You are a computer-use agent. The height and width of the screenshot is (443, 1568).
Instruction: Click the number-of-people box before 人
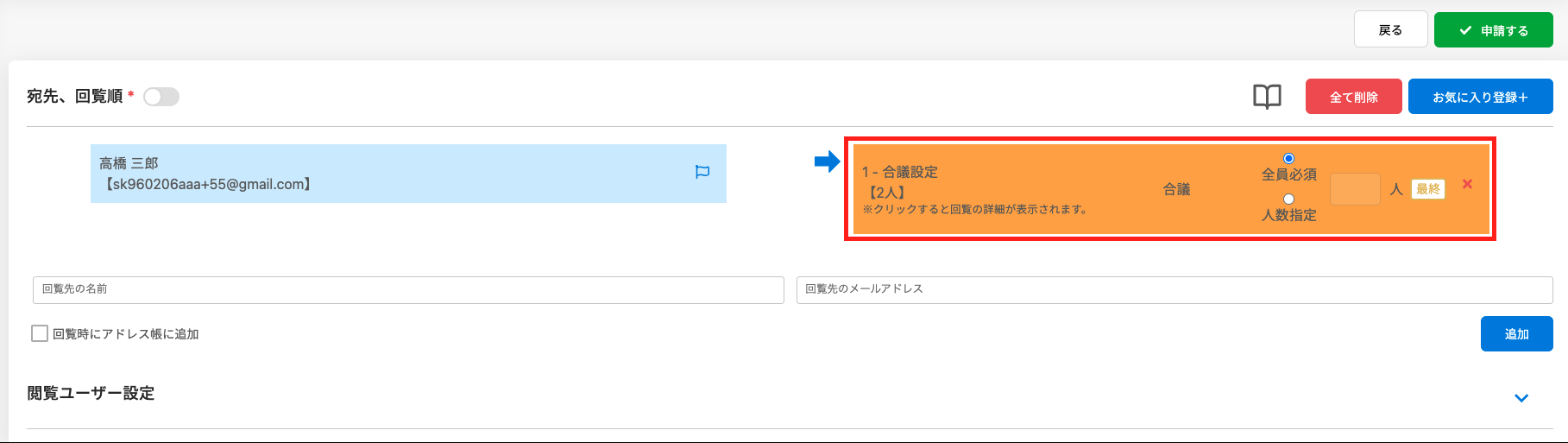click(1355, 189)
